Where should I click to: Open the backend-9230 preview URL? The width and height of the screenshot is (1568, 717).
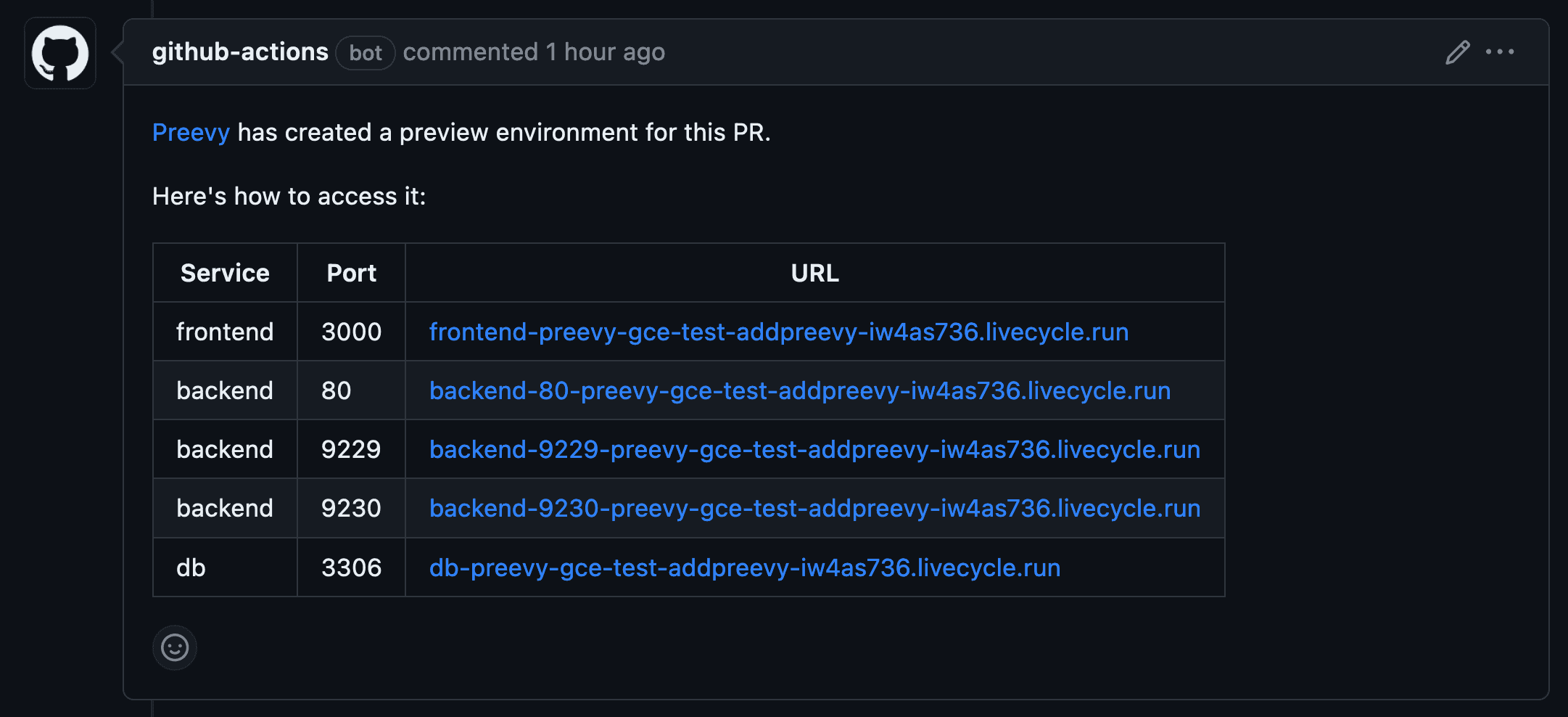click(815, 508)
